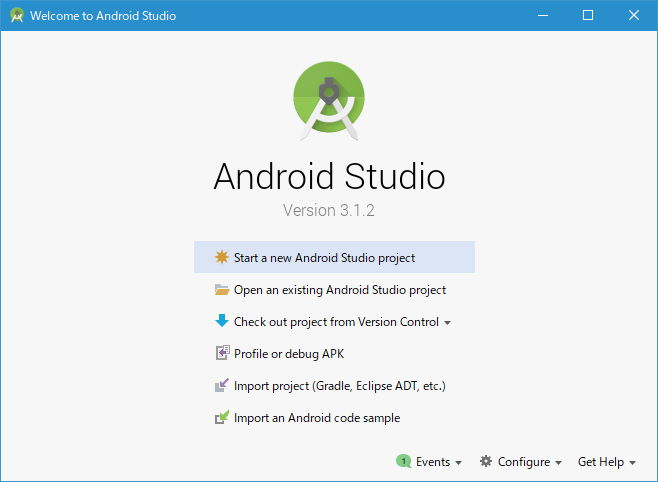Close the Welcome to Android Studio window
The image size is (658, 482).
(634, 16)
